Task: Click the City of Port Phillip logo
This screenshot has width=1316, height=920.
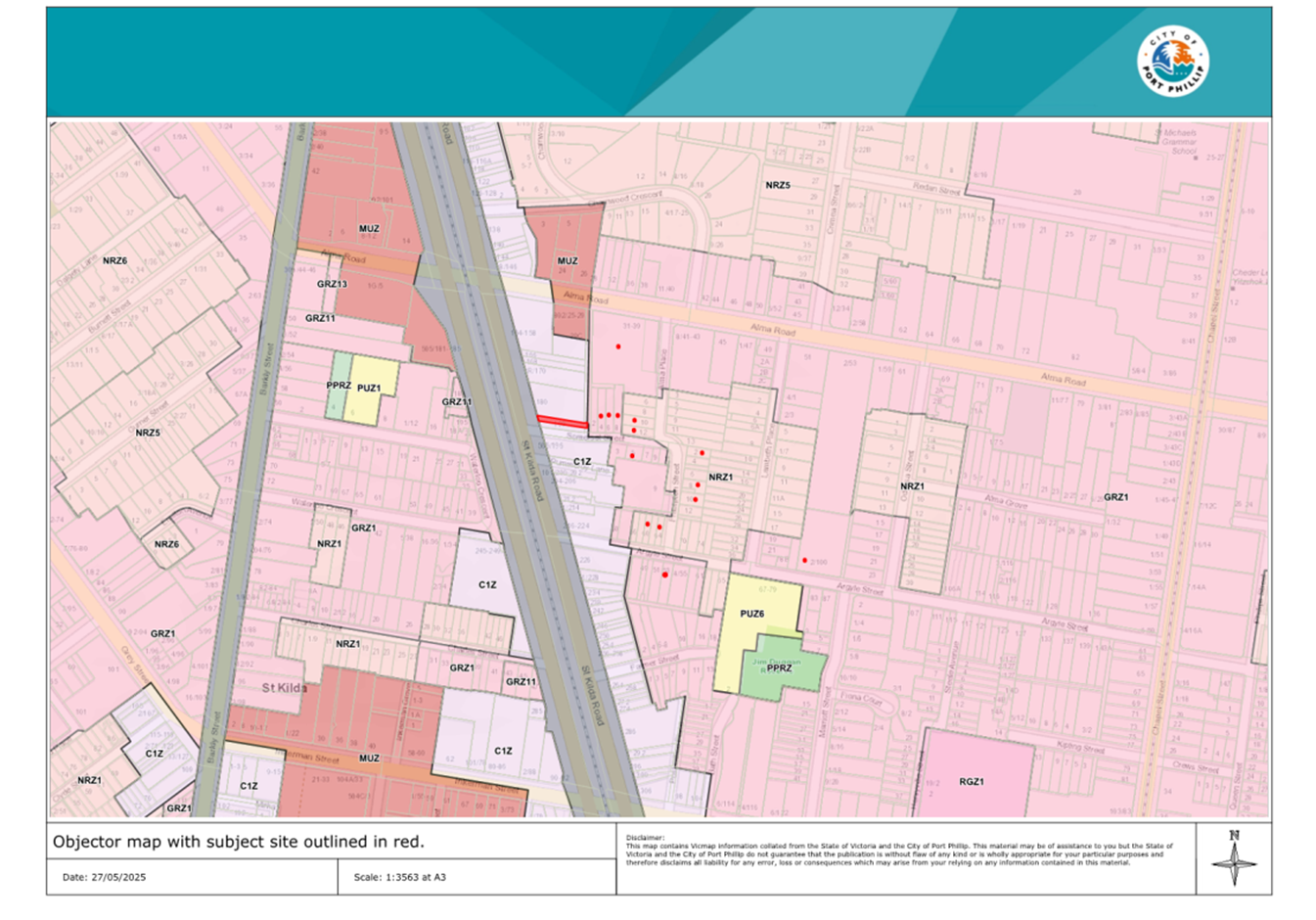Action: pyautogui.click(x=1172, y=61)
